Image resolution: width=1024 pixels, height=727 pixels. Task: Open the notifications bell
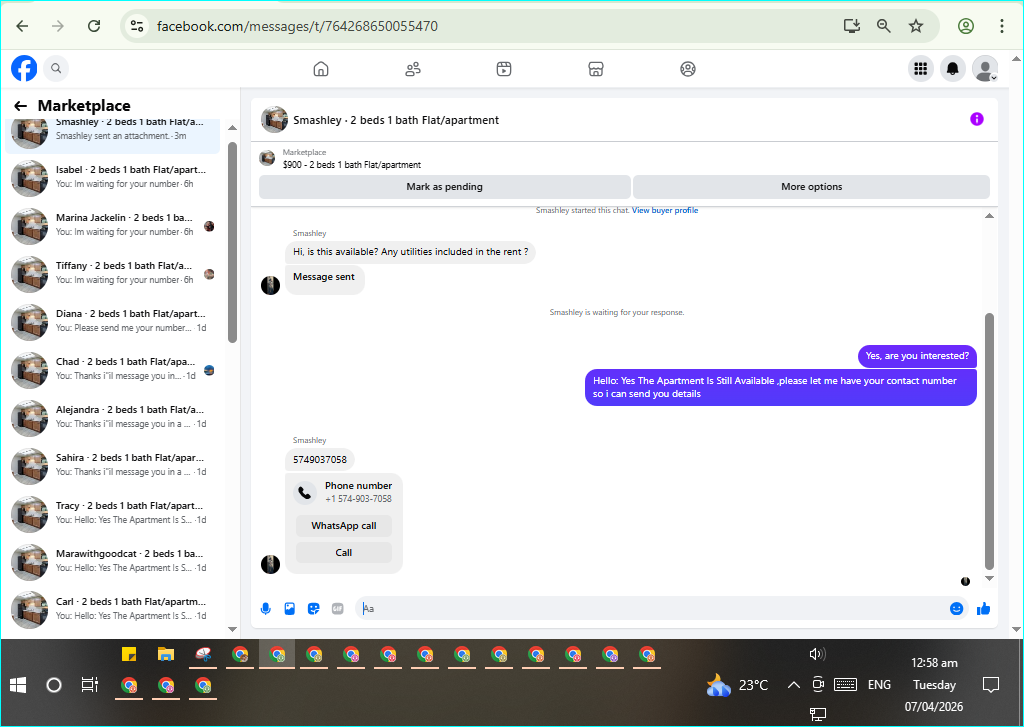pyautogui.click(x=953, y=69)
